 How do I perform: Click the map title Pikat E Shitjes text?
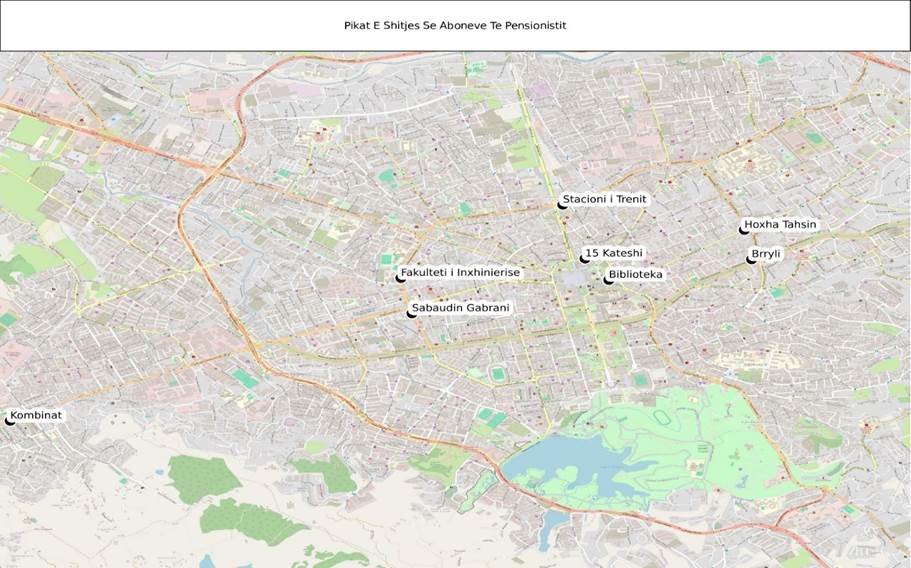tap(455, 26)
